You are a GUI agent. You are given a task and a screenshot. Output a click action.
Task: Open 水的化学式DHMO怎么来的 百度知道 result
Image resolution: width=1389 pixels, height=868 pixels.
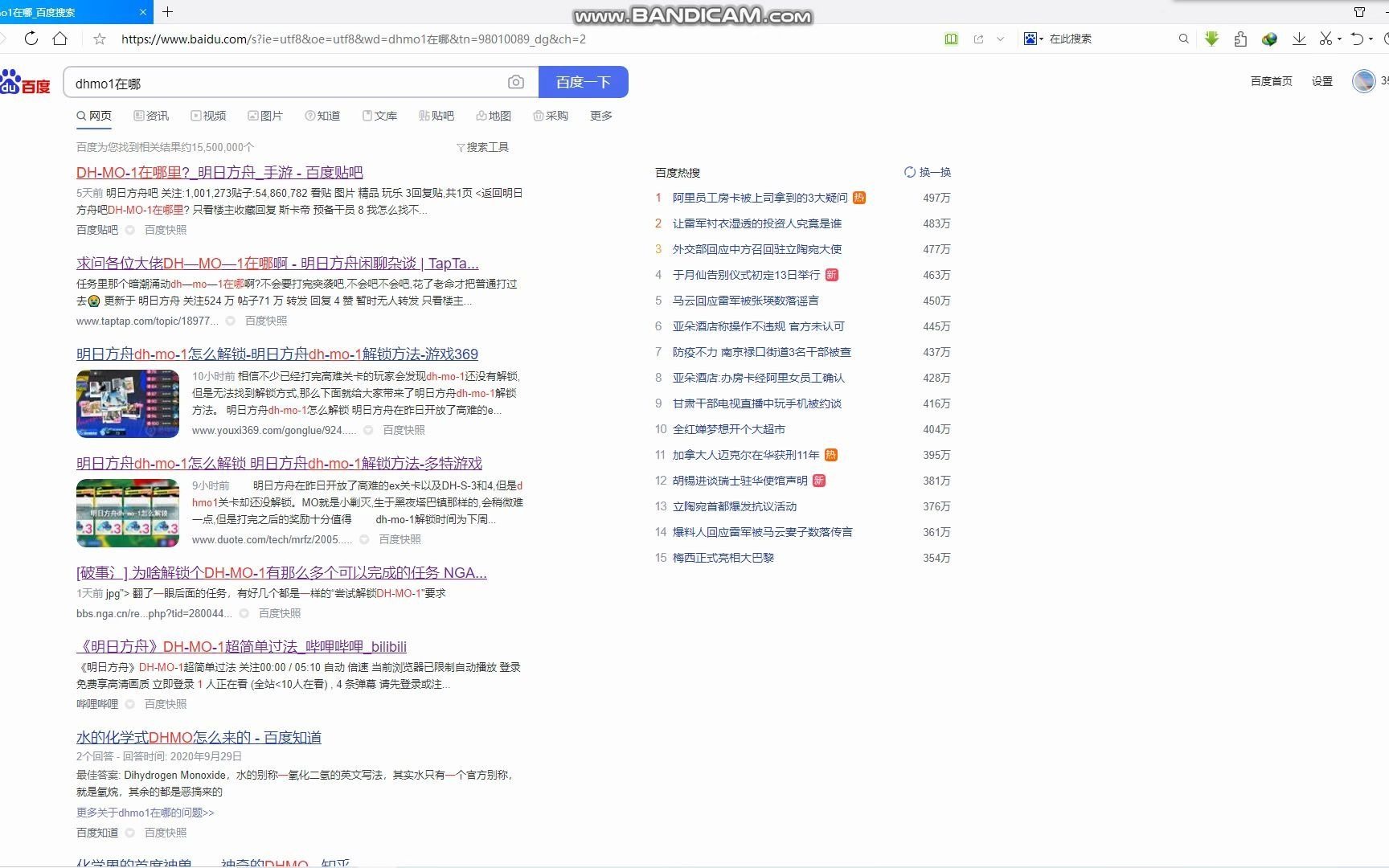click(199, 737)
